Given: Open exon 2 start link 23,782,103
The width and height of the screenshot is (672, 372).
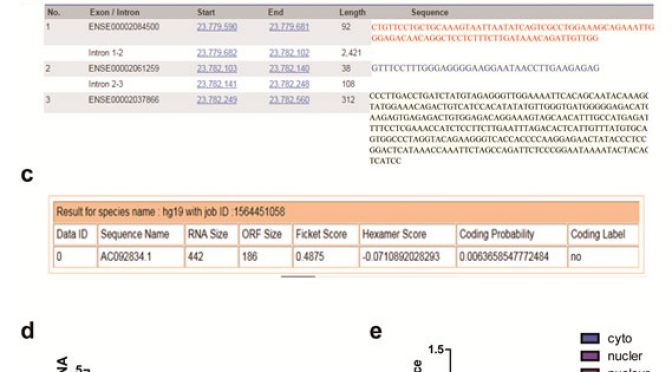Looking at the screenshot, I should [x=217, y=69].
